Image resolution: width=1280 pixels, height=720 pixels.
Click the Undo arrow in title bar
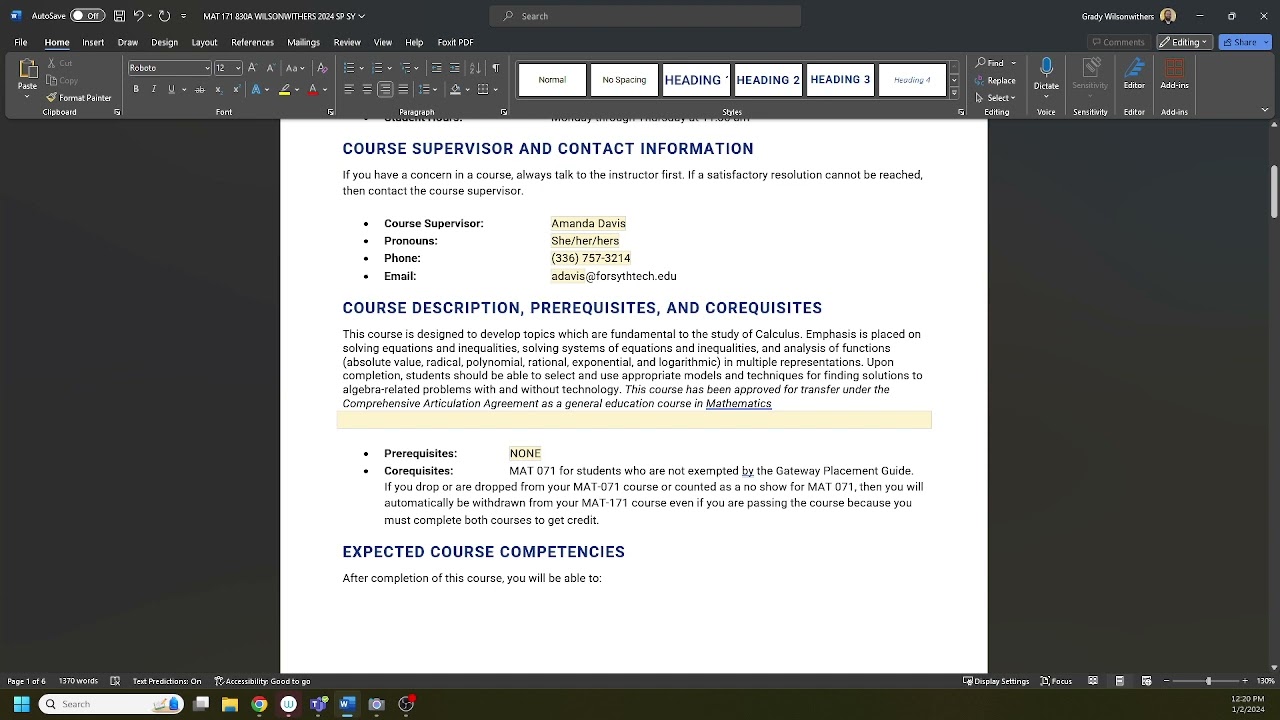[139, 16]
